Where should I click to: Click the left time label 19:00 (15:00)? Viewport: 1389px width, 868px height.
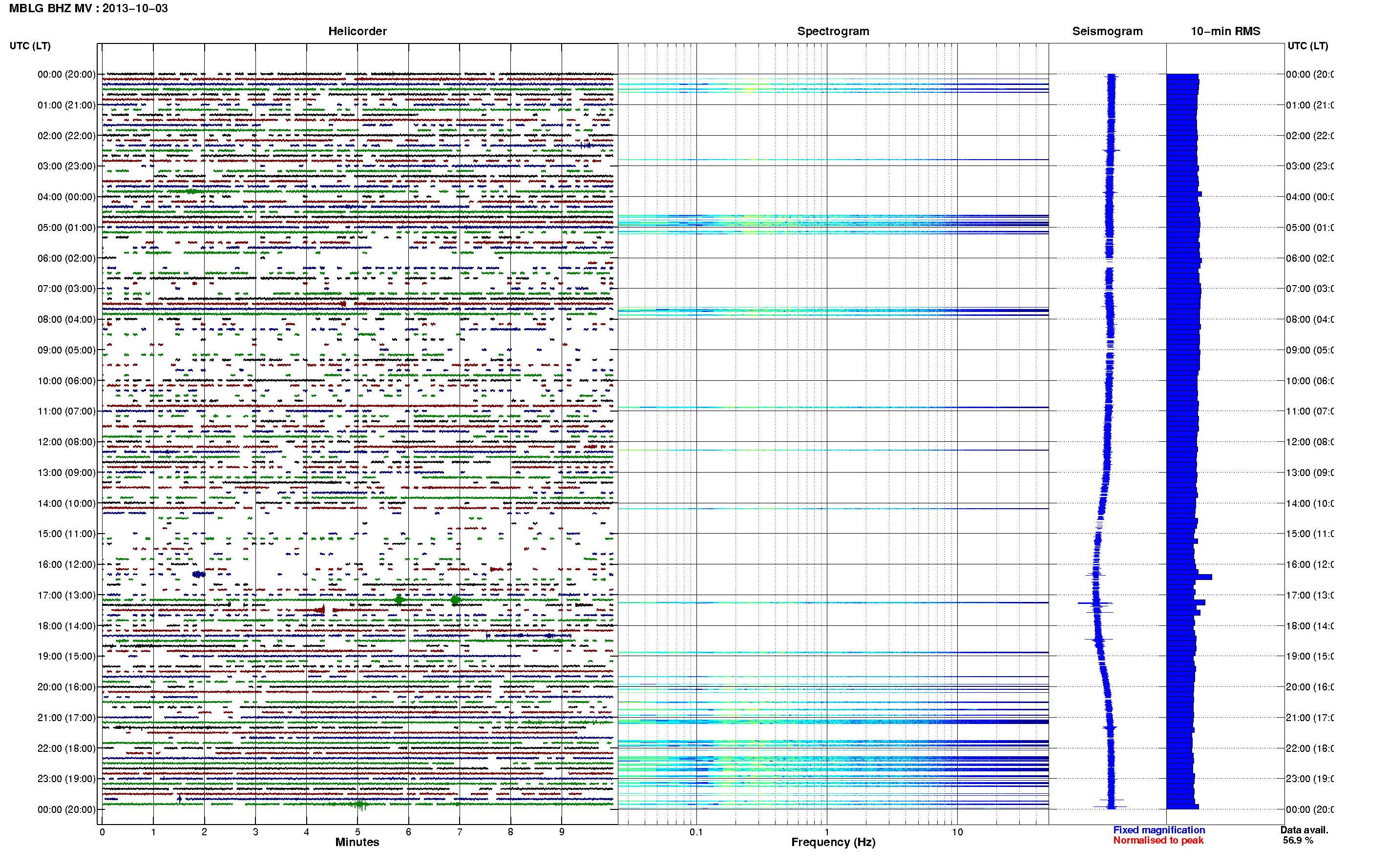coord(66,656)
